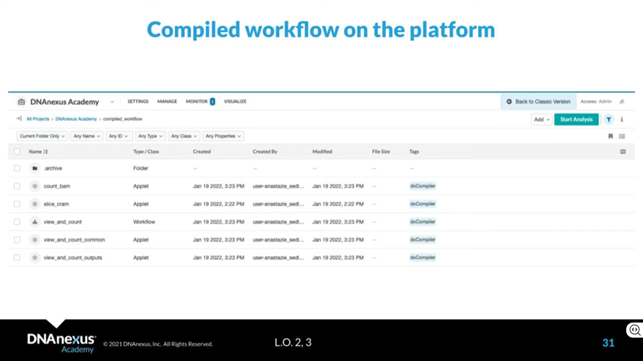Click the DNAnexus Academy footer logo

(62, 343)
